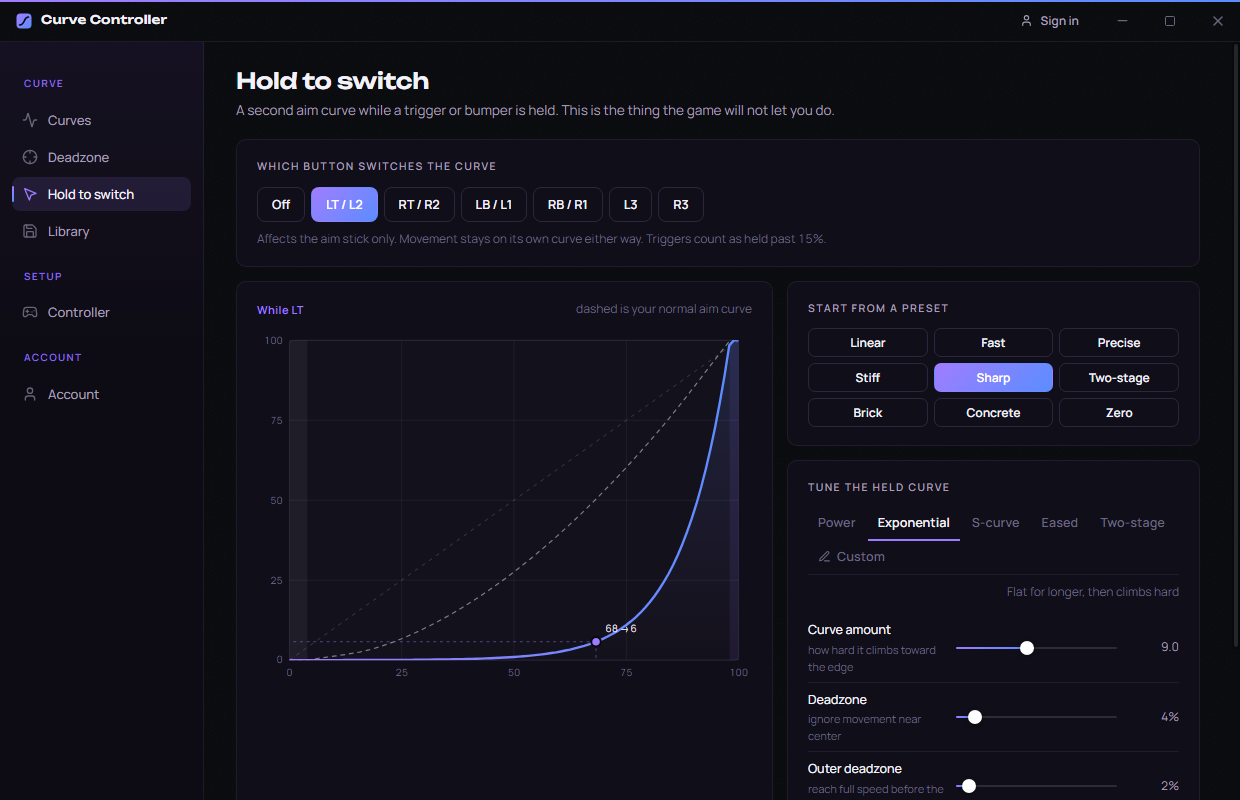Open the Two-stage curve type tab
Viewport: 1240px width, 800px height.
tap(1132, 522)
